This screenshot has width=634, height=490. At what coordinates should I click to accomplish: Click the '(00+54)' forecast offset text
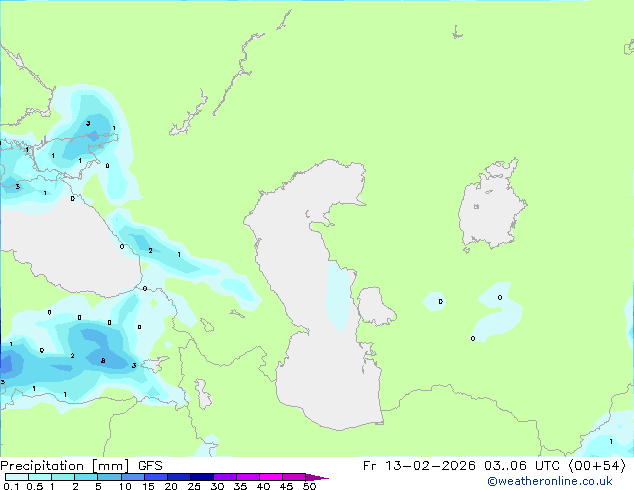point(597,466)
